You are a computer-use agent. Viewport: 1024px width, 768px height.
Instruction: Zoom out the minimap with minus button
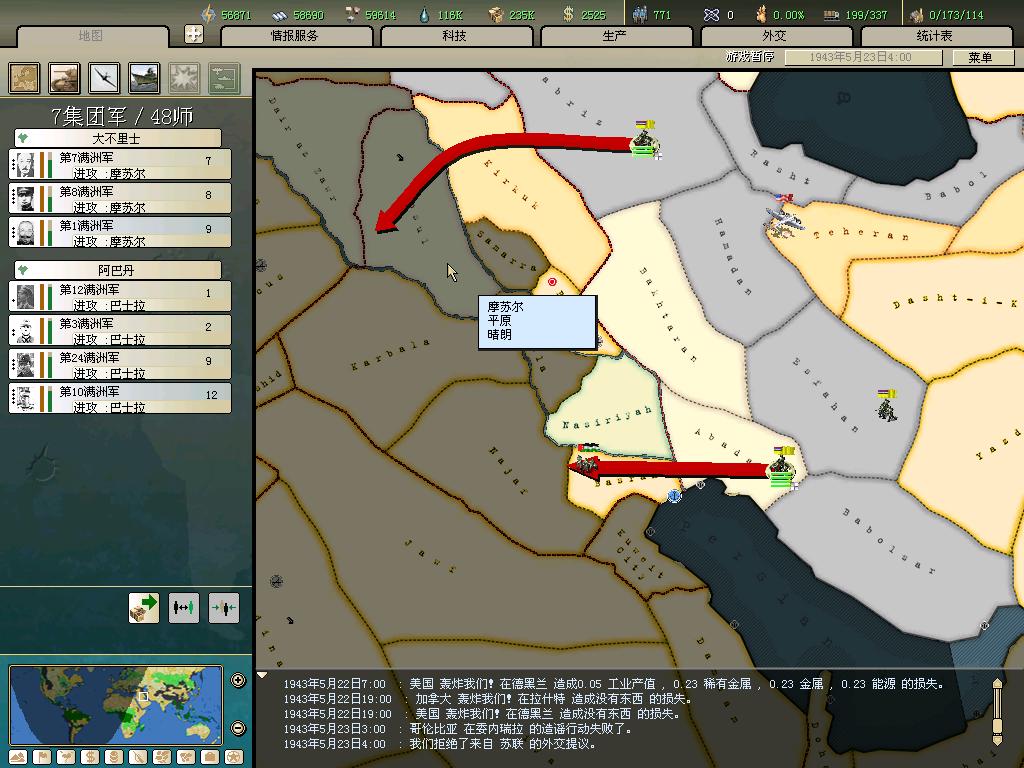pos(238,728)
